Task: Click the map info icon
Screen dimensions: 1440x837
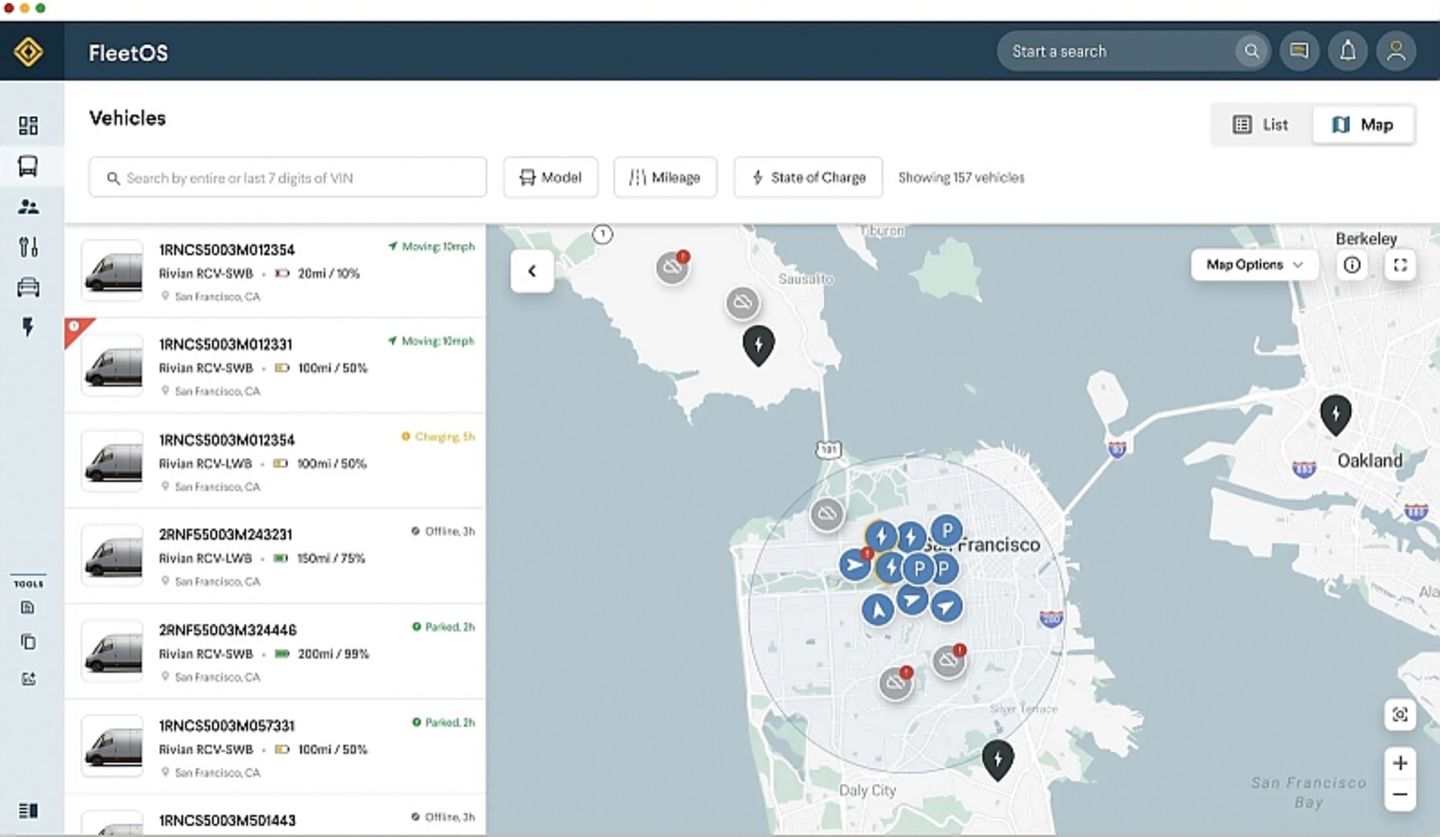Action: [1352, 265]
